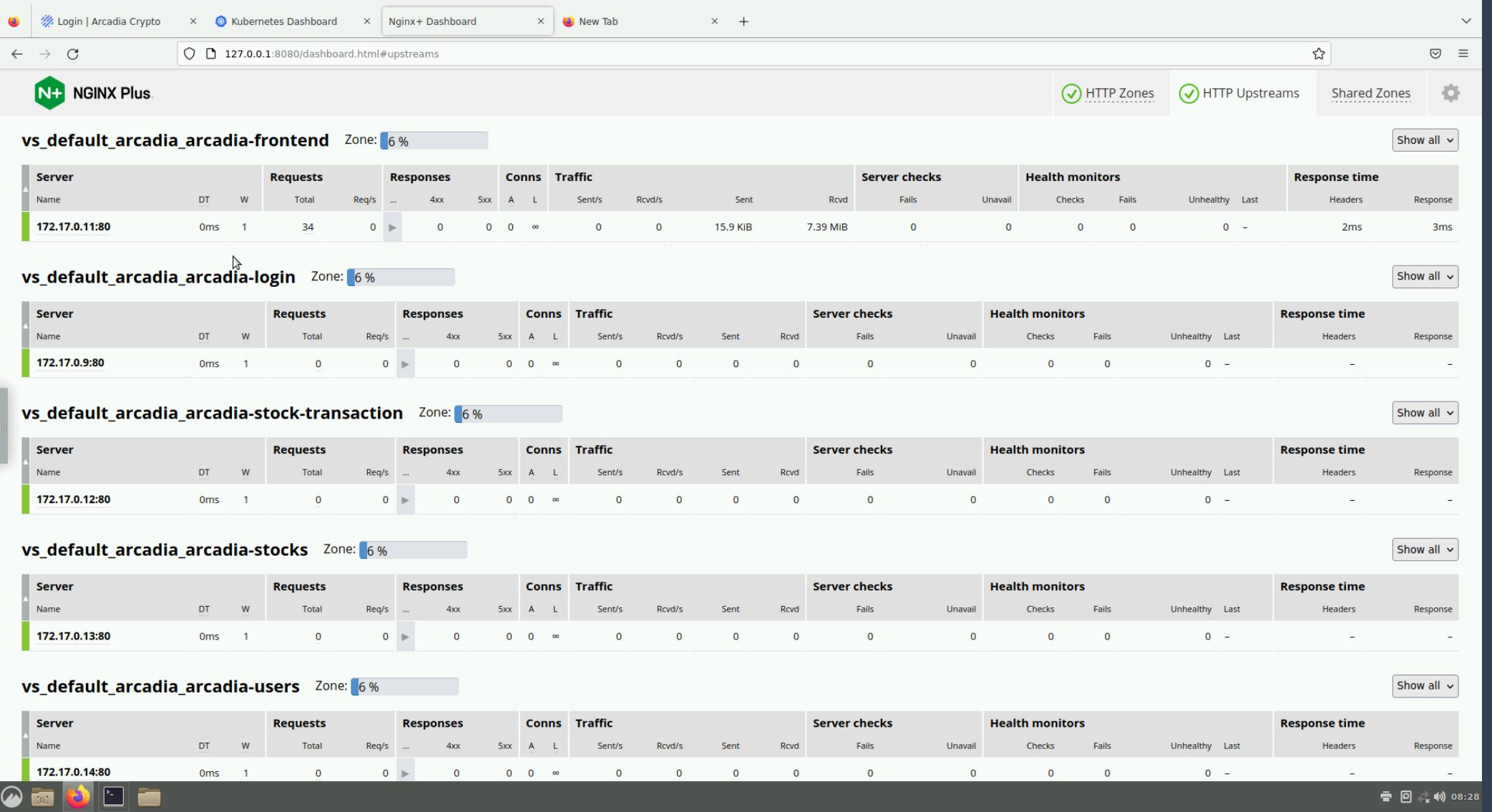Click the printer icon in the system tray
Screen dimensions: 1492x812
[x=1386, y=796]
